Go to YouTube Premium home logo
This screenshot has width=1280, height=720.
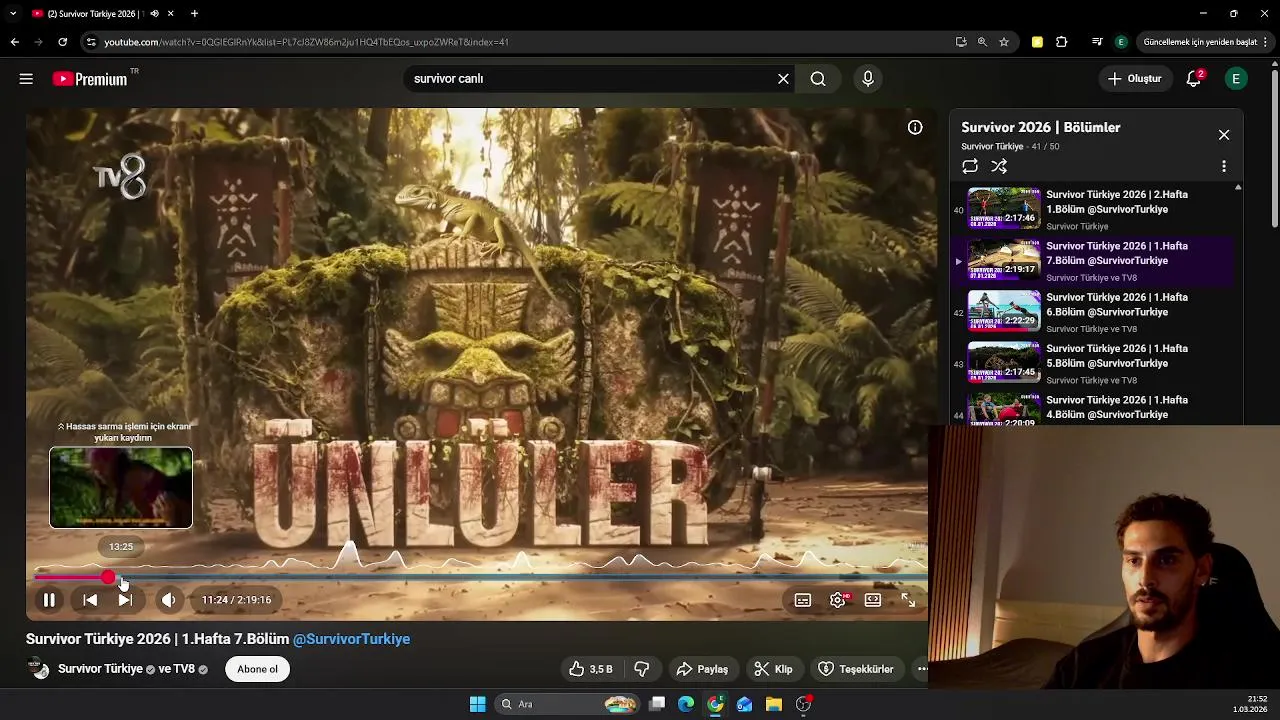[x=91, y=79]
